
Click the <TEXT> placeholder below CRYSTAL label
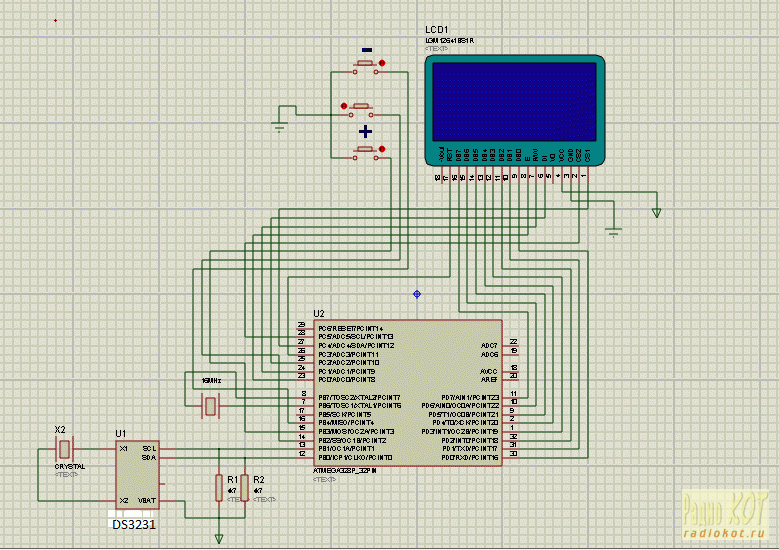(x=67, y=474)
